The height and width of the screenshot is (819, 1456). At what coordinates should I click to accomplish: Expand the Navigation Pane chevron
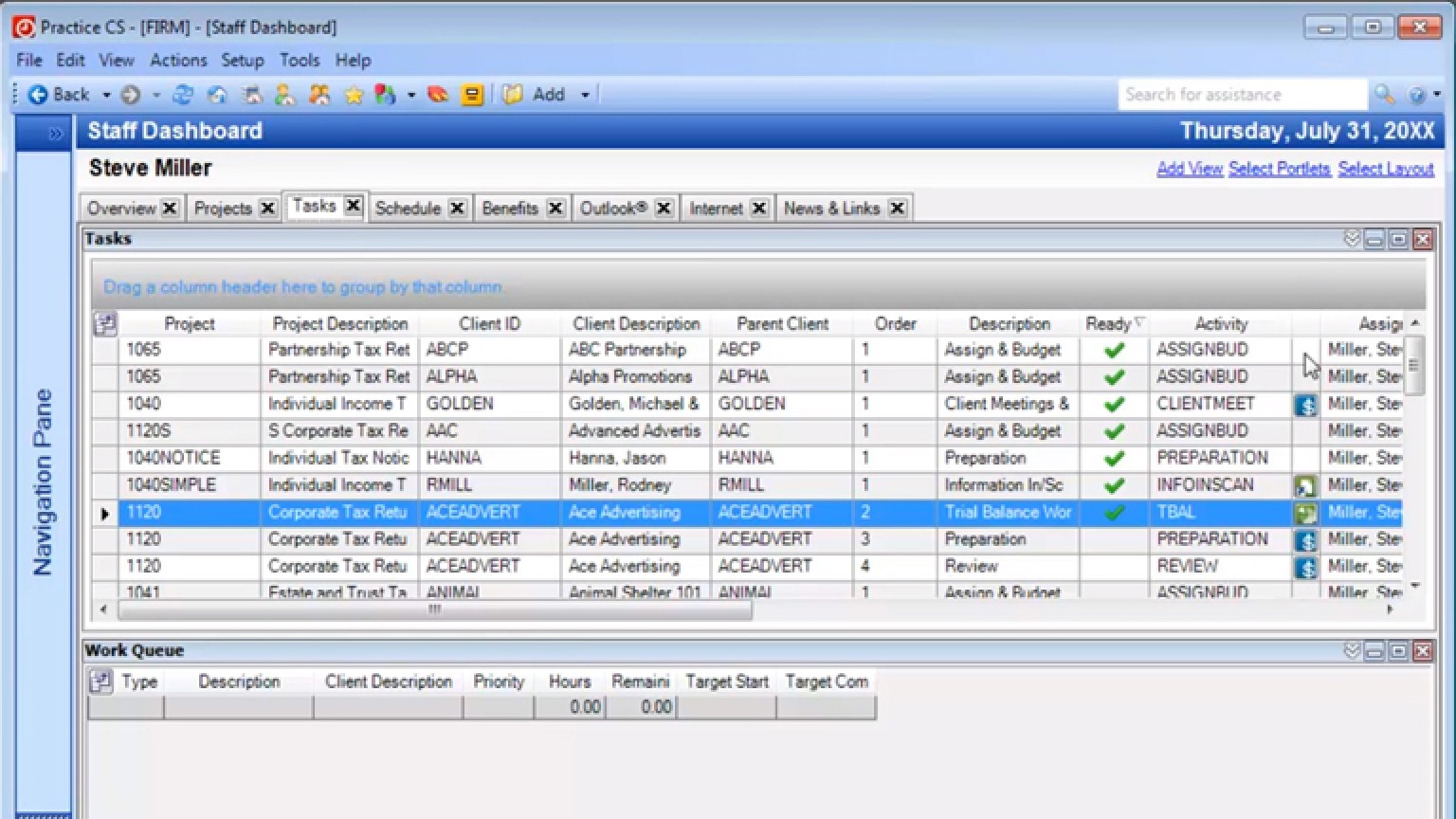coord(55,134)
